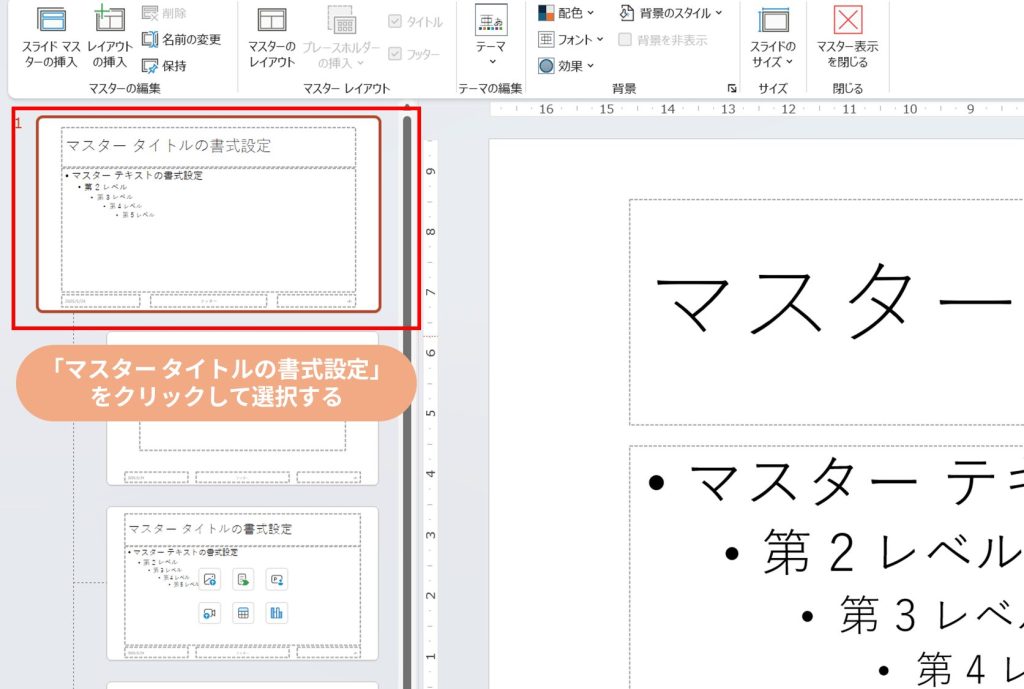Click thumbnail pane vertical scrollbar
This screenshot has height=689, width=1024.
tap(407, 400)
